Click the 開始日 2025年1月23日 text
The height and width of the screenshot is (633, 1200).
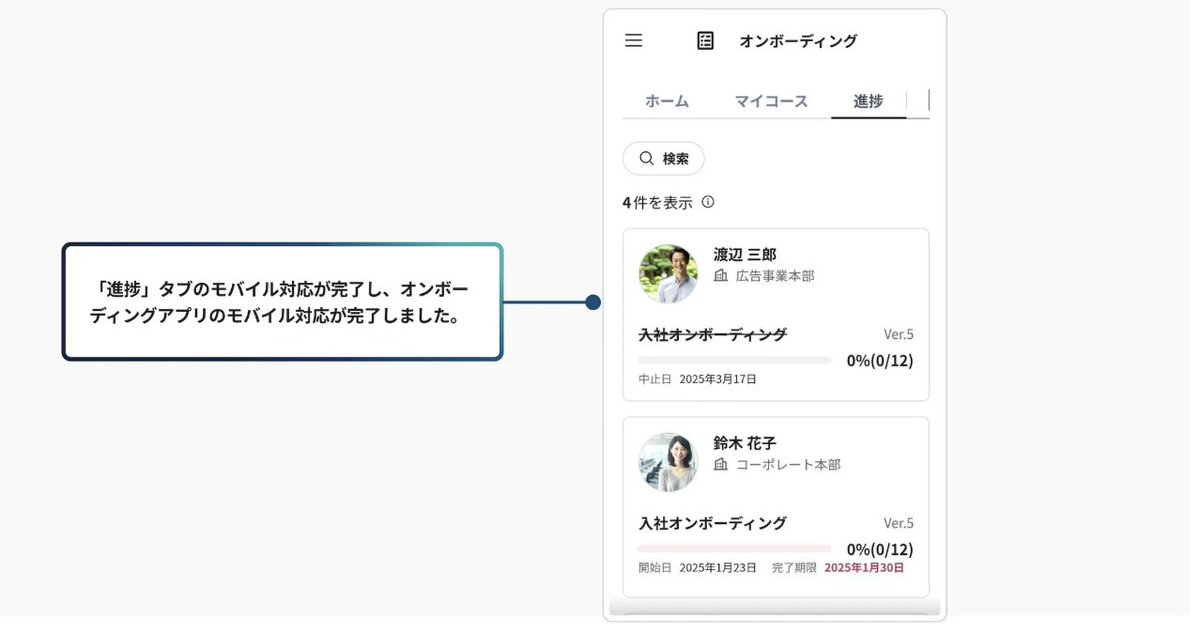click(698, 567)
